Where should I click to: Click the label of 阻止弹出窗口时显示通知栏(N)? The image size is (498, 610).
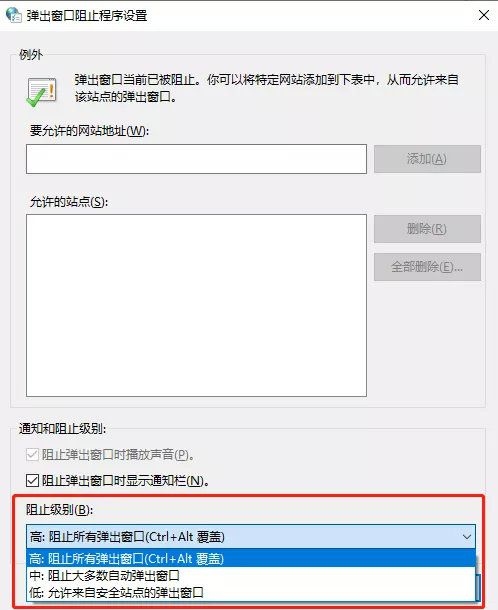[x=125, y=481]
